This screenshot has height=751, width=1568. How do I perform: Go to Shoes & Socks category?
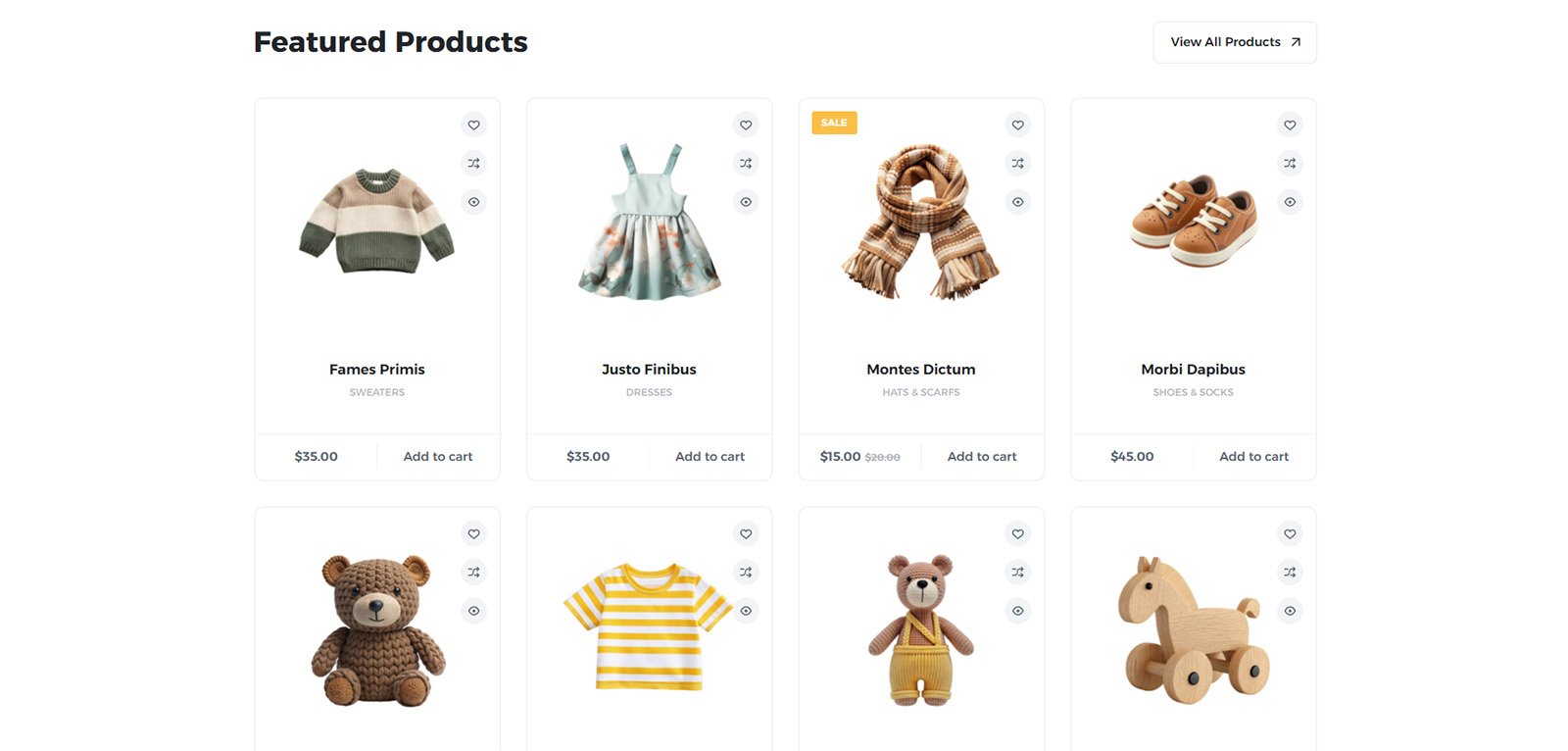(1193, 392)
